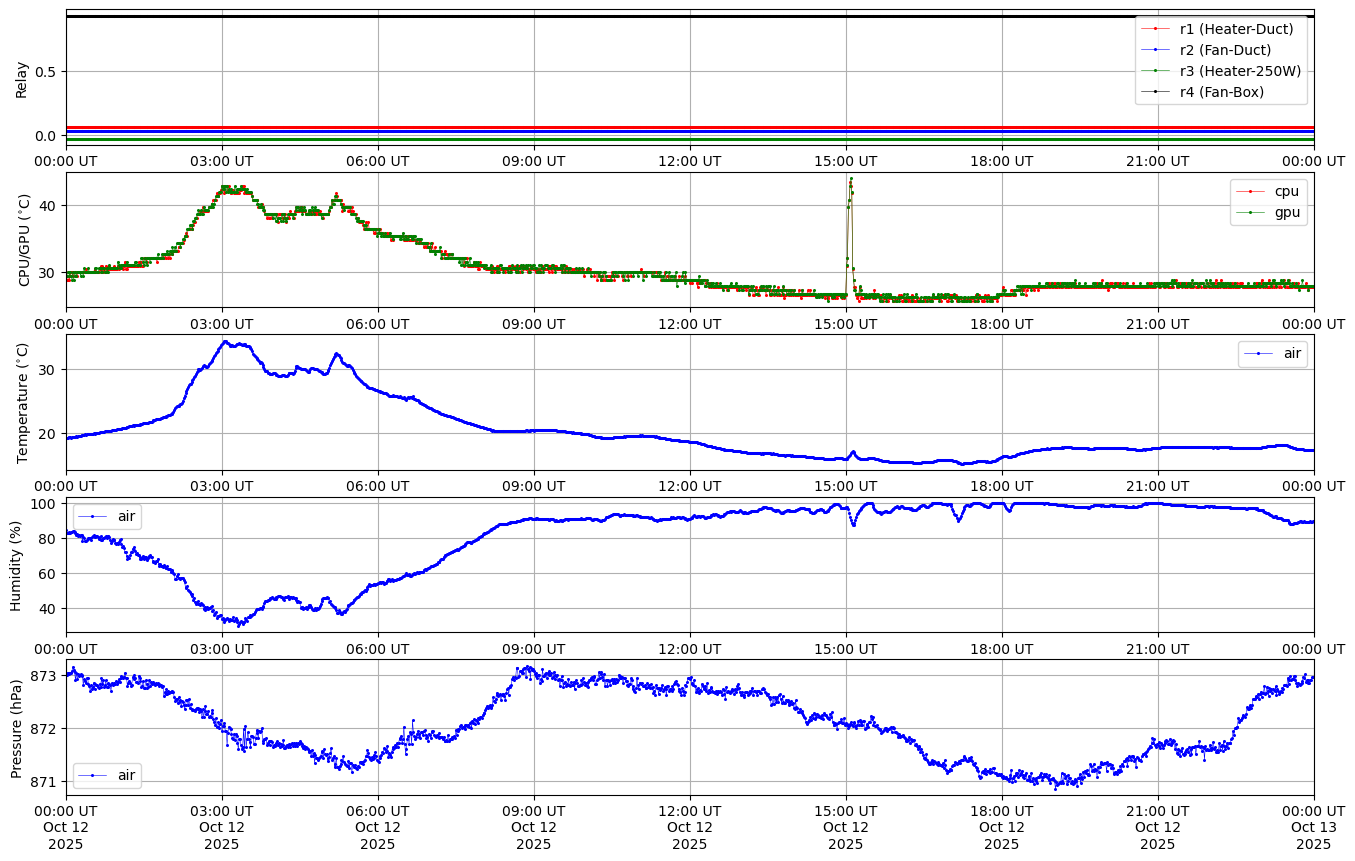Select the Pressure (hPa) y-axis label
The image size is (1355, 861).
point(16,728)
